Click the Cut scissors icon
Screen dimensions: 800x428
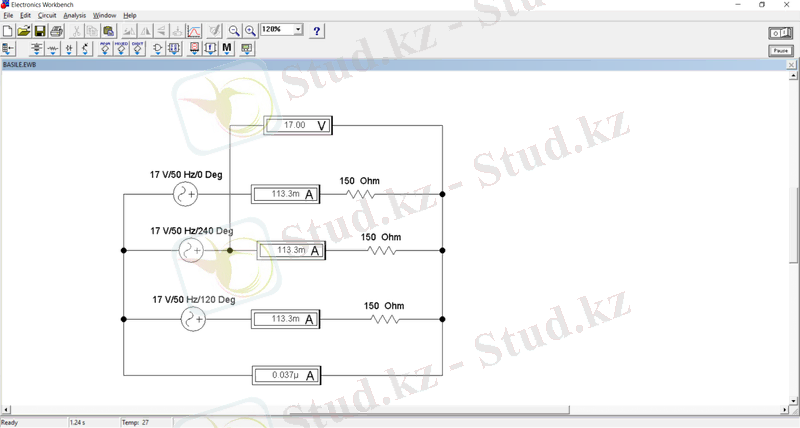(x=76, y=31)
